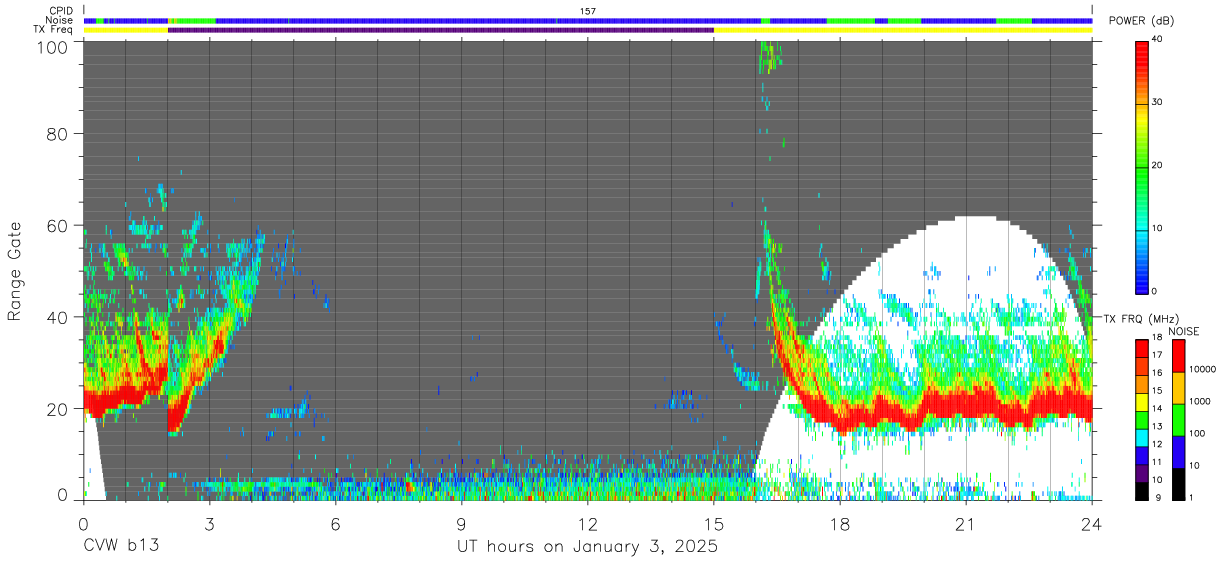The width and height of the screenshot is (1228, 567).
Task: Click the 60 tick on the Range Gate axis
Action: coord(59,226)
